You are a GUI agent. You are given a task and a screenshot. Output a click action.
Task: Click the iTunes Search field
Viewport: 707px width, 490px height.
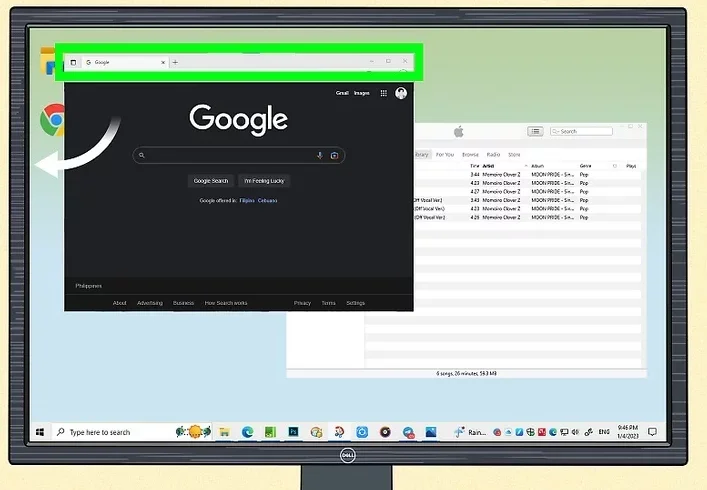581,131
